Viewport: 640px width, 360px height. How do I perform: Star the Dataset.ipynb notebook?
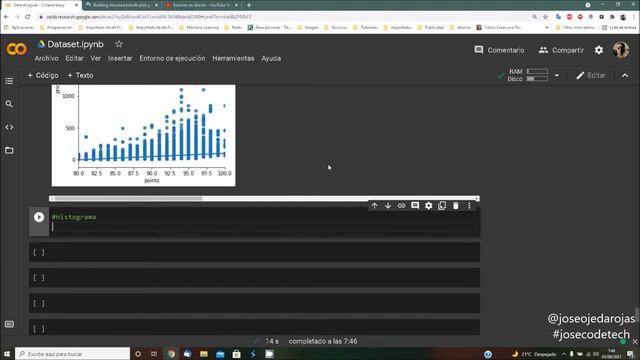point(119,44)
